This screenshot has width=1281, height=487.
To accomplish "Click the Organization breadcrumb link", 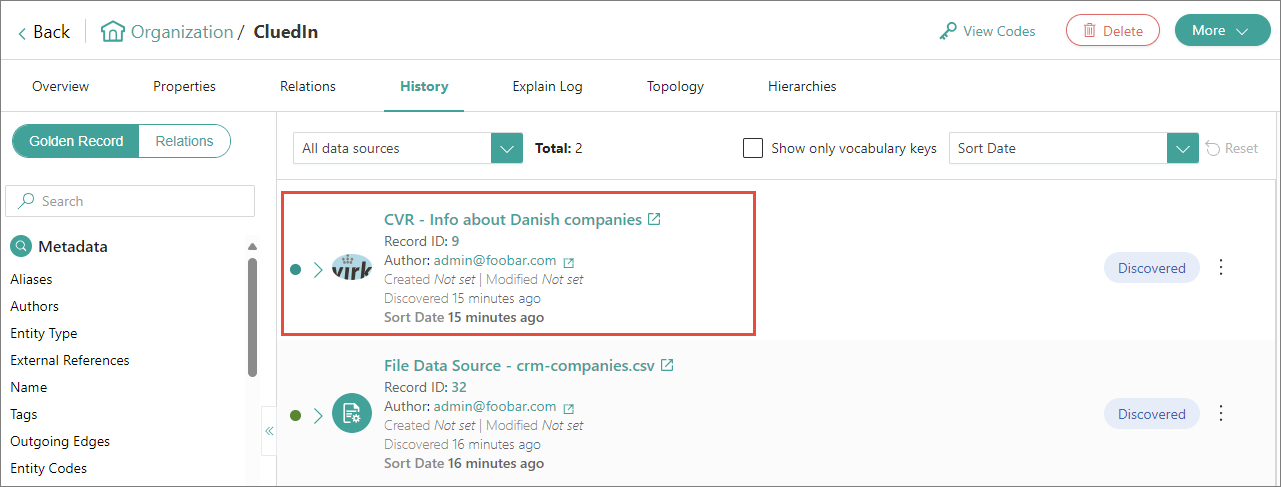I will pos(182,32).
